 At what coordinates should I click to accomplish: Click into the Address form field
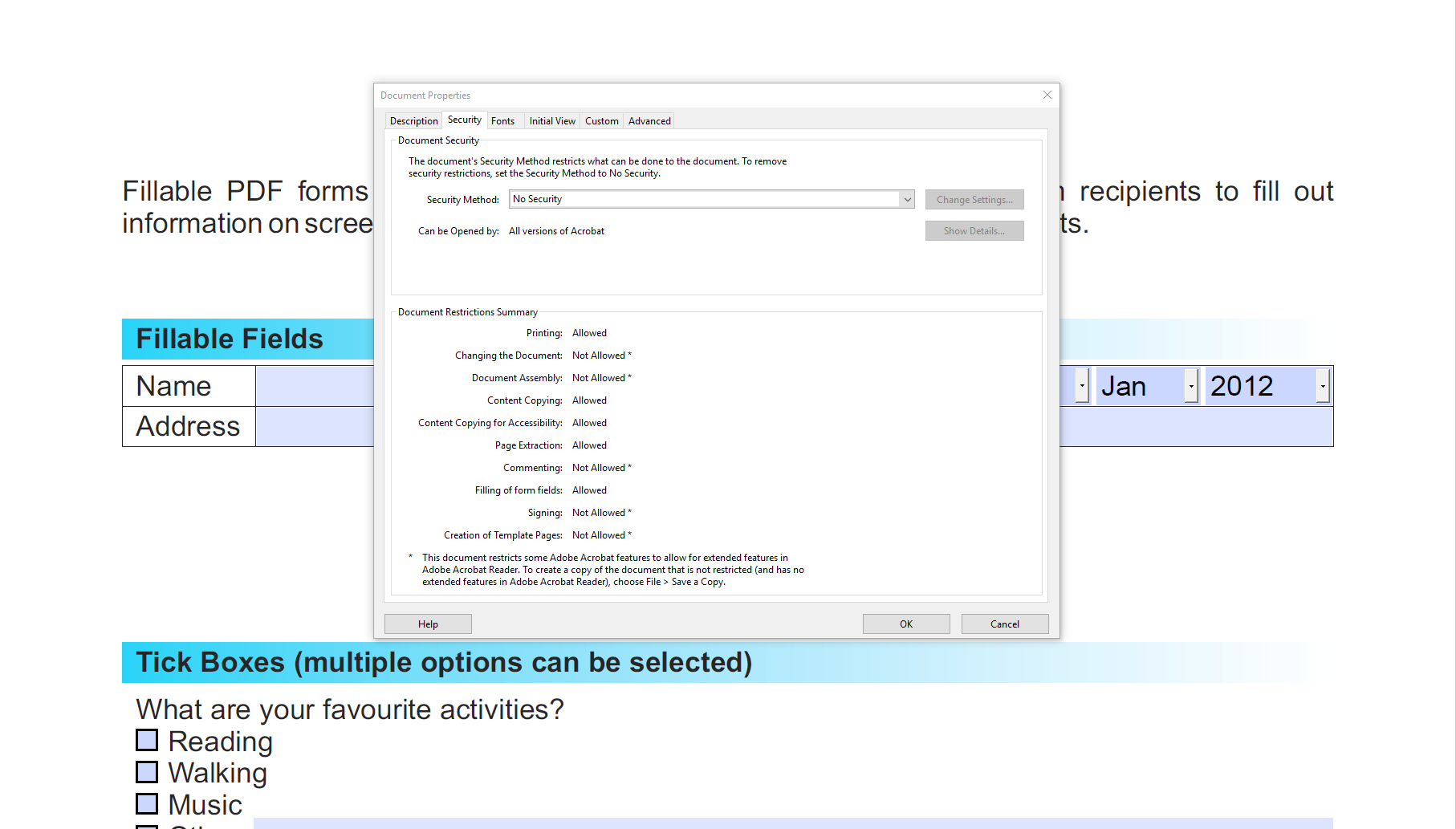314,426
